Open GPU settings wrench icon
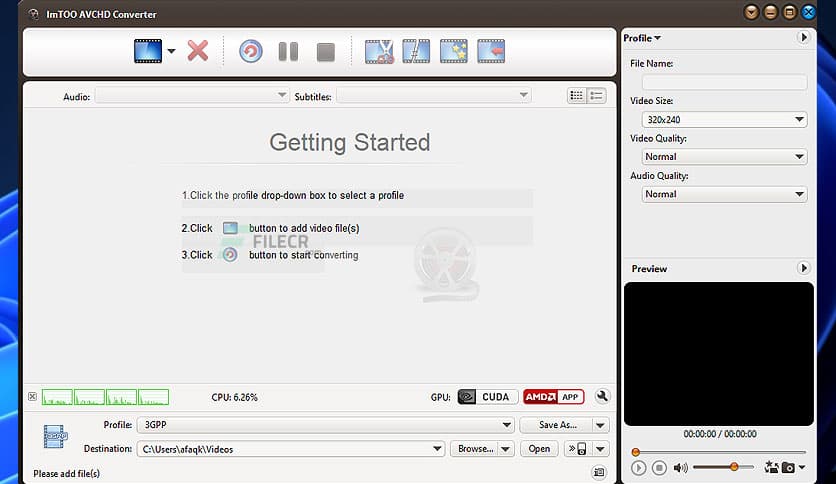 (x=602, y=396)
